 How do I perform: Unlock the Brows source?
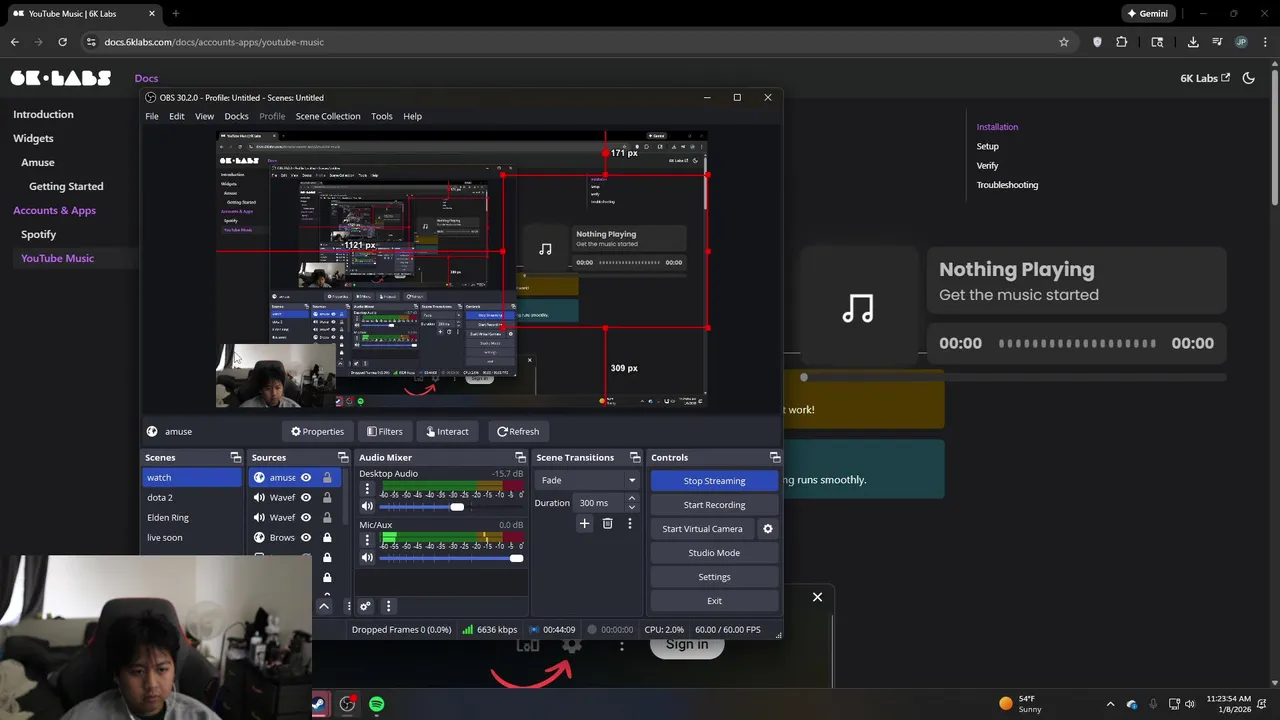327,537
